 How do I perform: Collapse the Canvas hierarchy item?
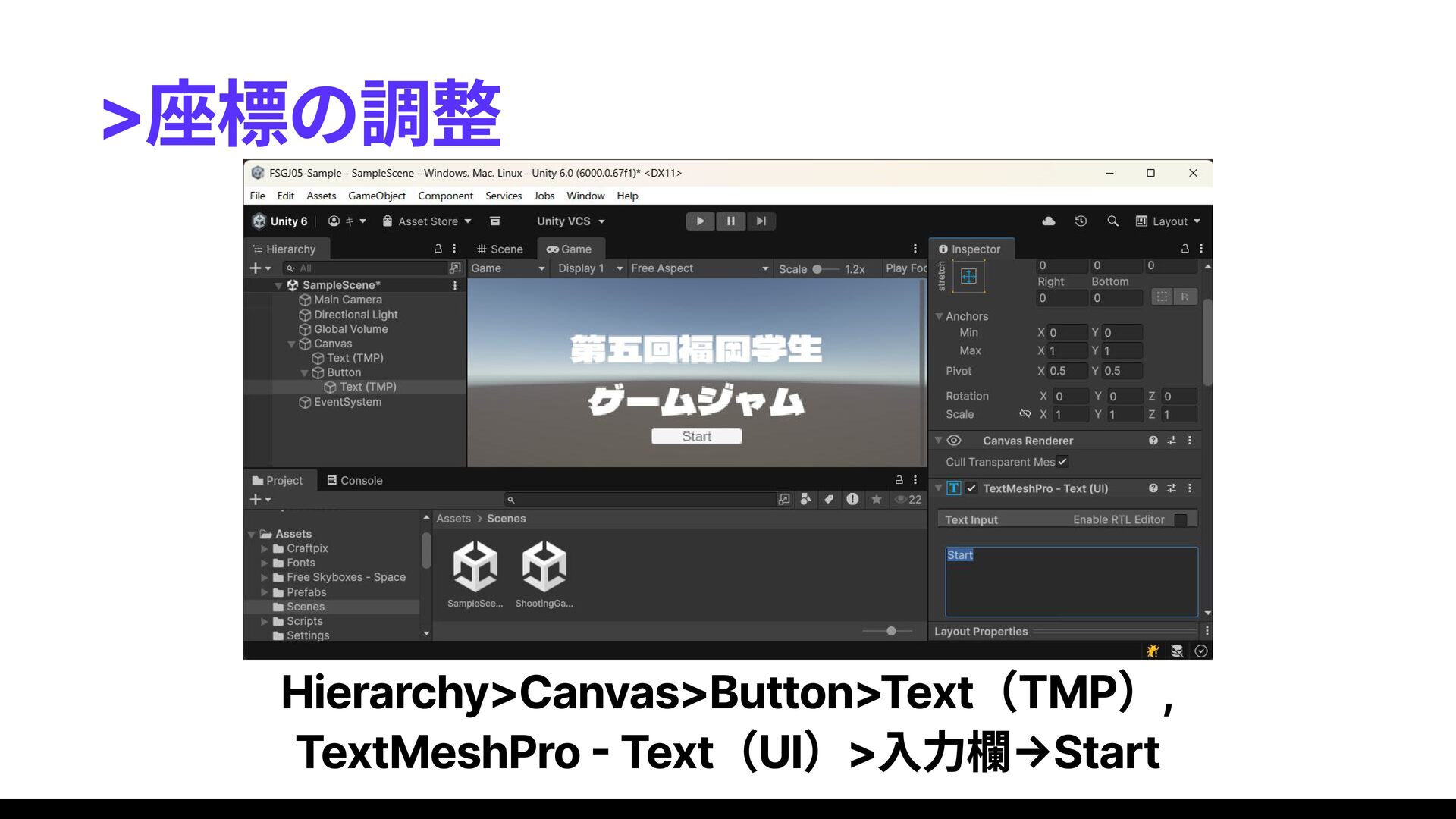pyautogui.click(x=291, y=344)
